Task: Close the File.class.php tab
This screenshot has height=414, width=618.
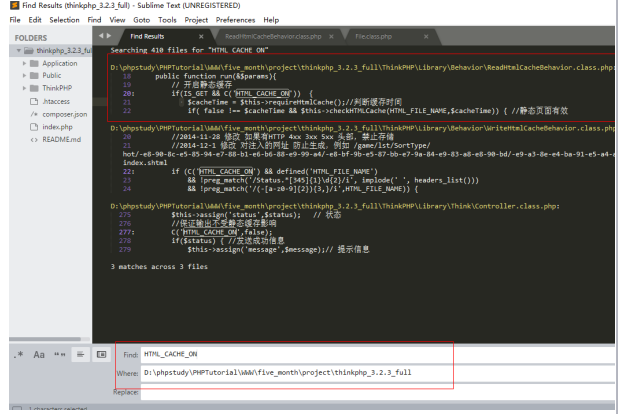Action: [x=426, y=36]
